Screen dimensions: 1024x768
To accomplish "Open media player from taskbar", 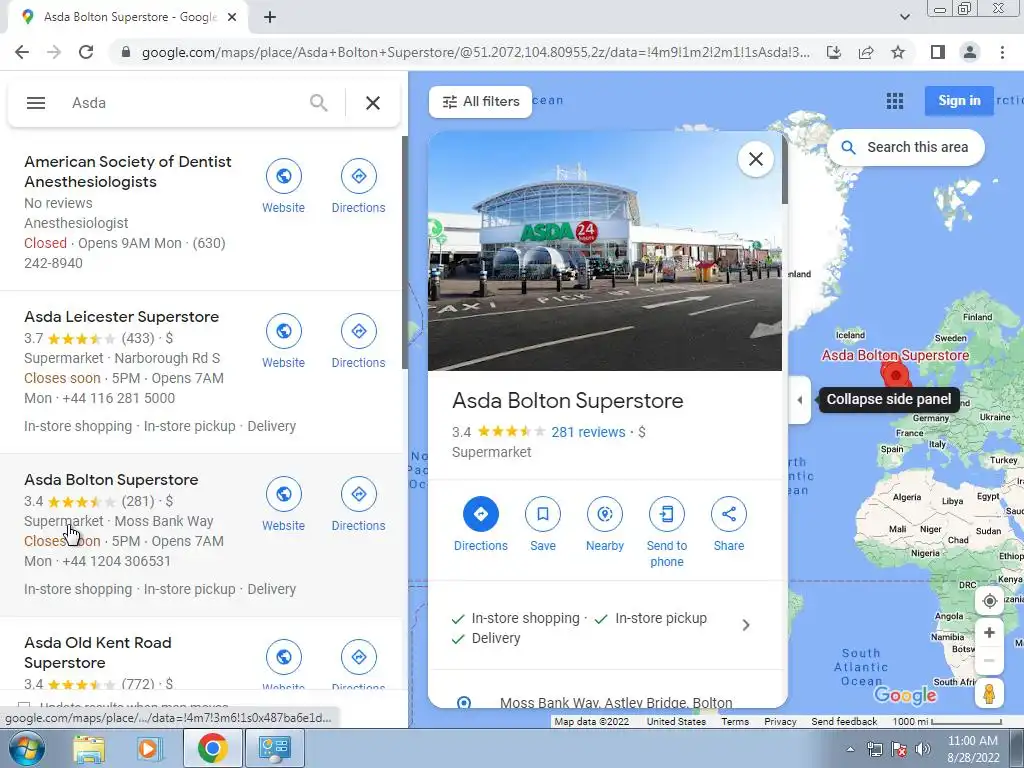I will [x=150, y=748].
